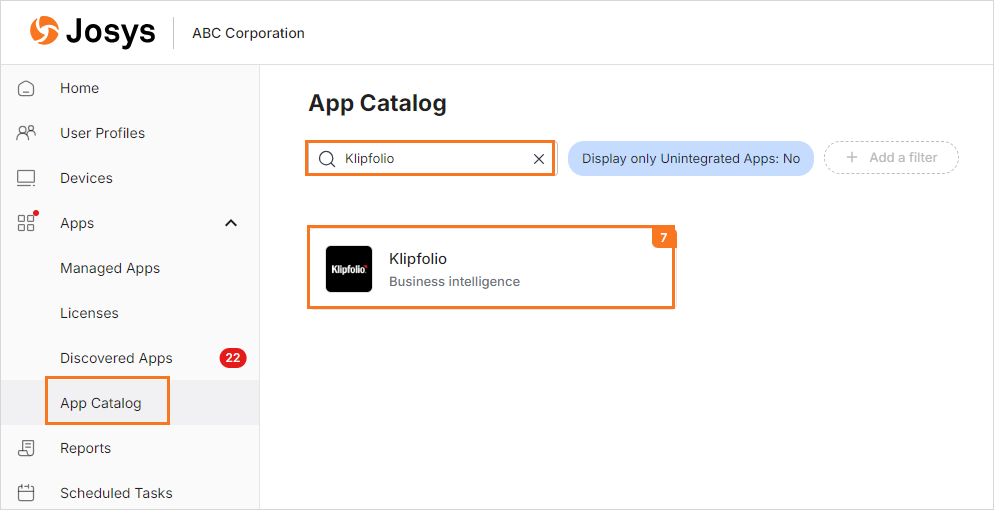
Task: Click the search magnifier icon
Action: point(327,158)
